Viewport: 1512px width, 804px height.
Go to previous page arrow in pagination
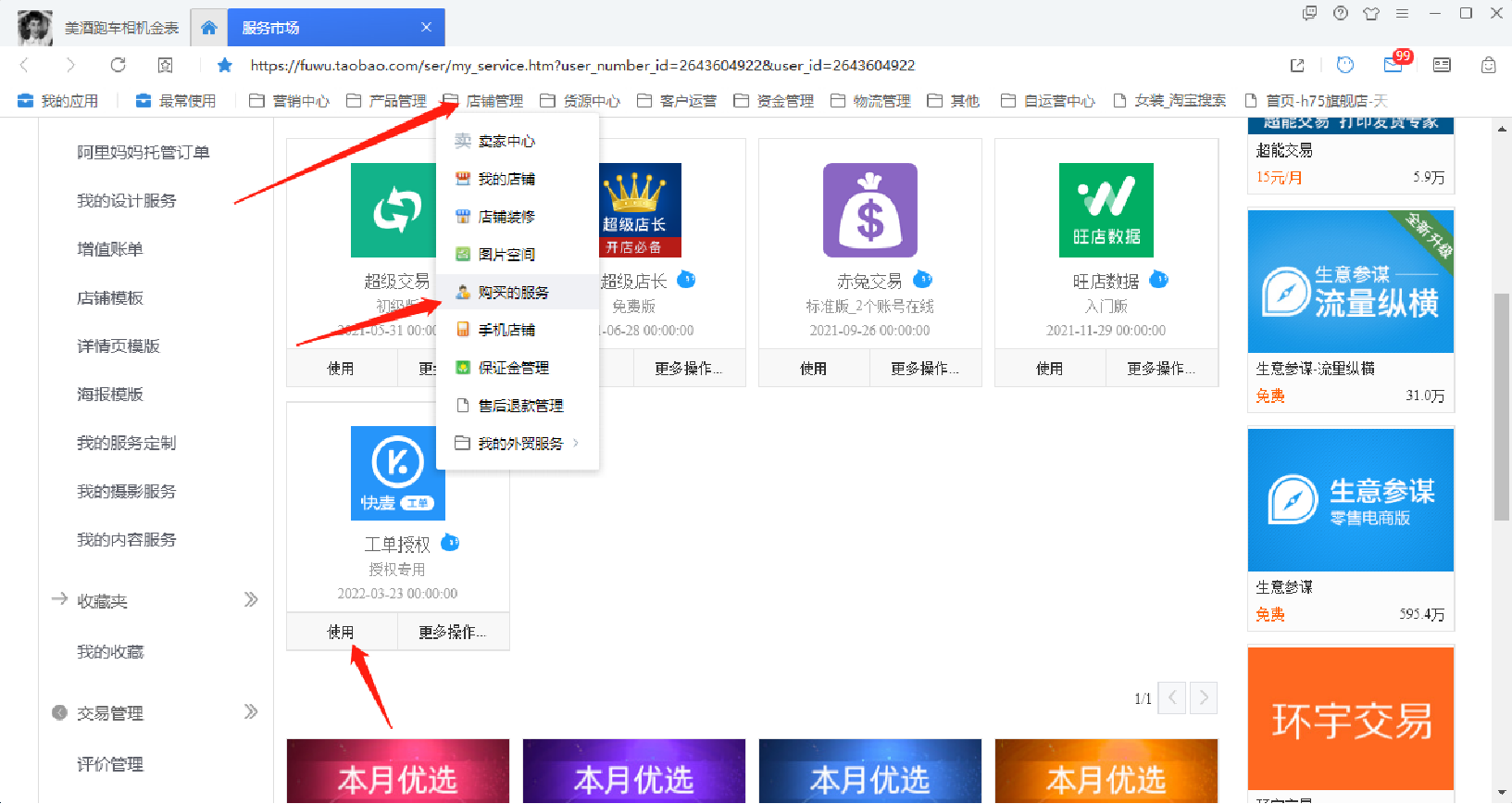click(1172, 697)
